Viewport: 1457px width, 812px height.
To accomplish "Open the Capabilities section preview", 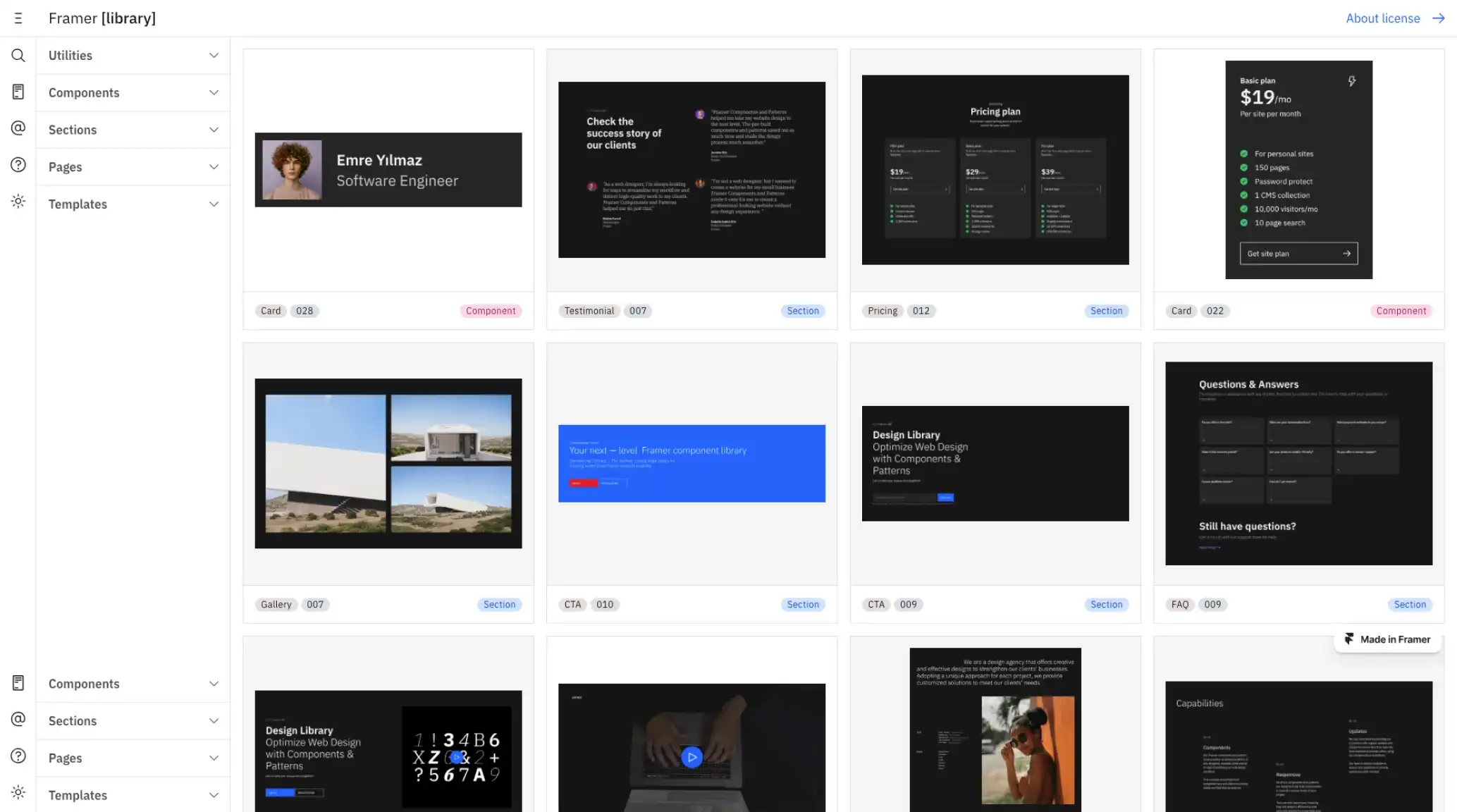I will [x=1298, y=746].
